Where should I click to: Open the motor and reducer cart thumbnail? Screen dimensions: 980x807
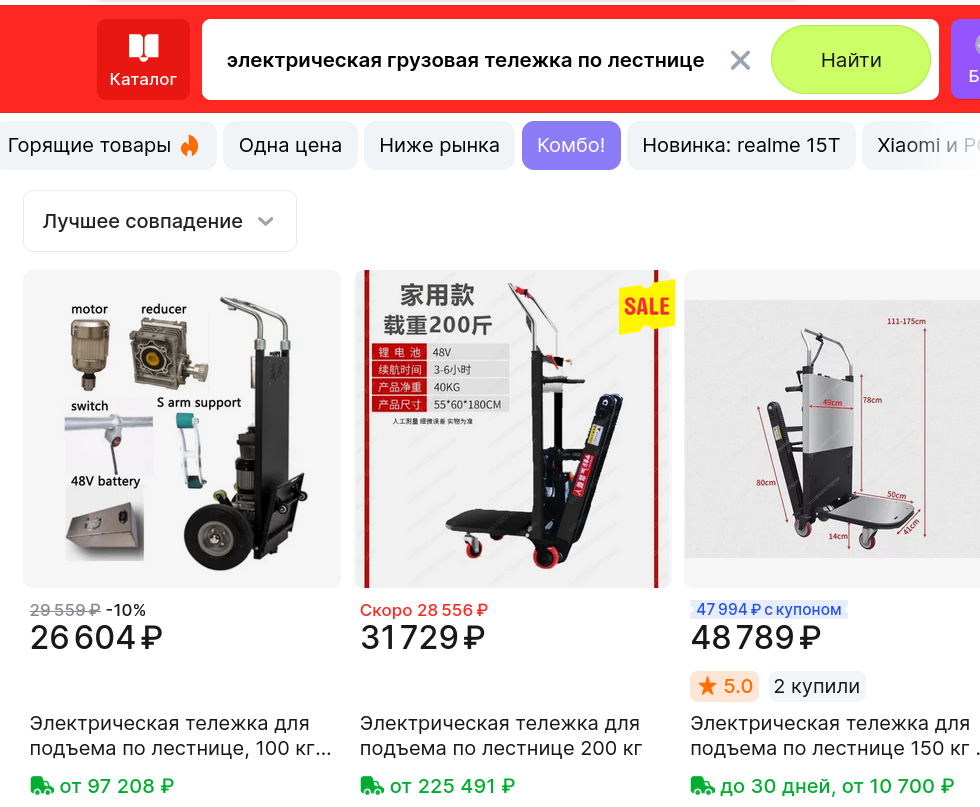click(x=182, y=429)
